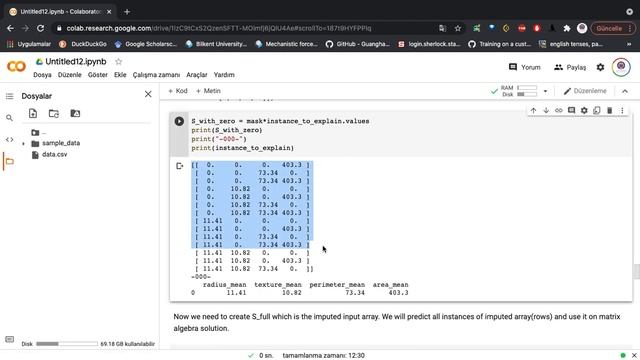
Task: Select Files folder sidebar icon
Action: pyautogui.click(x=9, y=161)
